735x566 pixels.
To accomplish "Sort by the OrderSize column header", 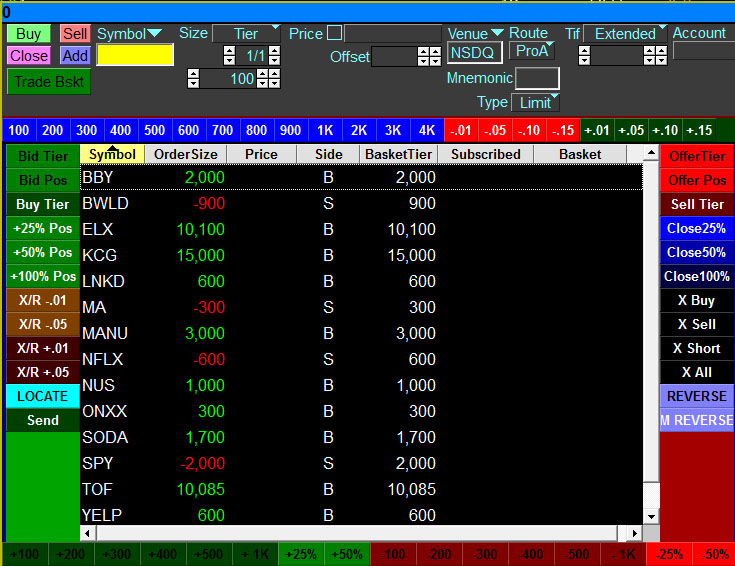I will 186,154.
